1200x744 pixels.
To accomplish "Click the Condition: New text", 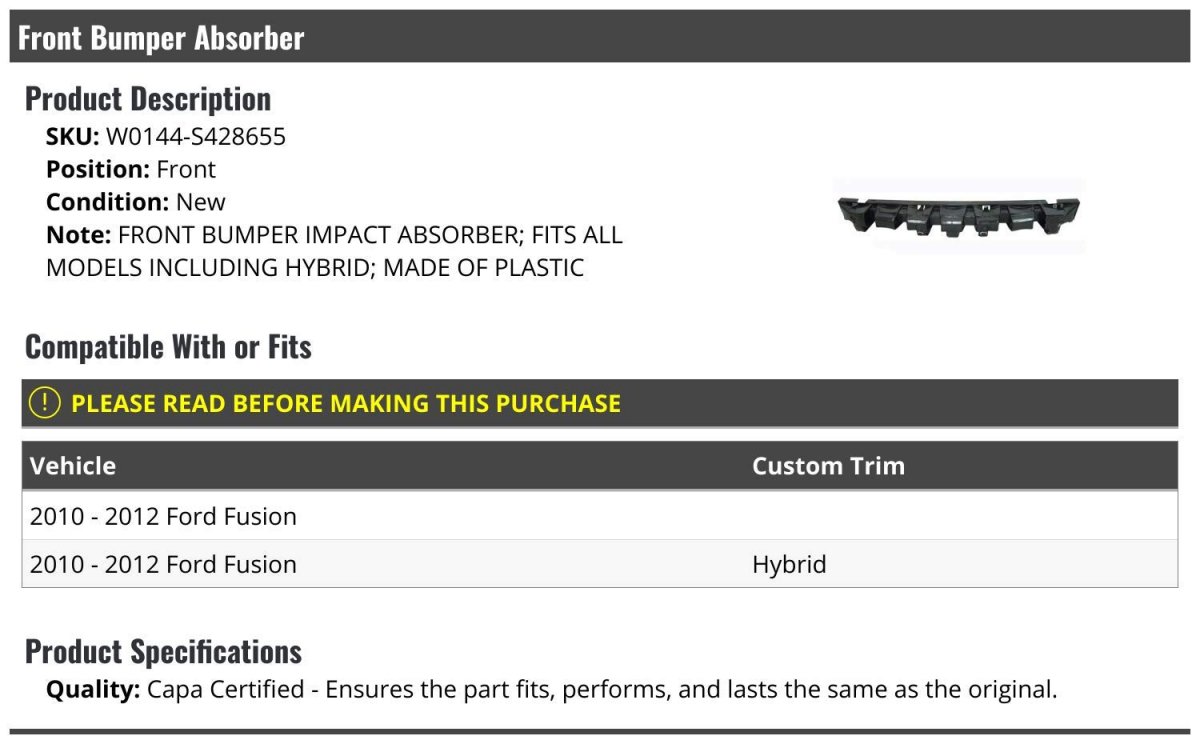I will pyautogui.click(x=136, y=201).
